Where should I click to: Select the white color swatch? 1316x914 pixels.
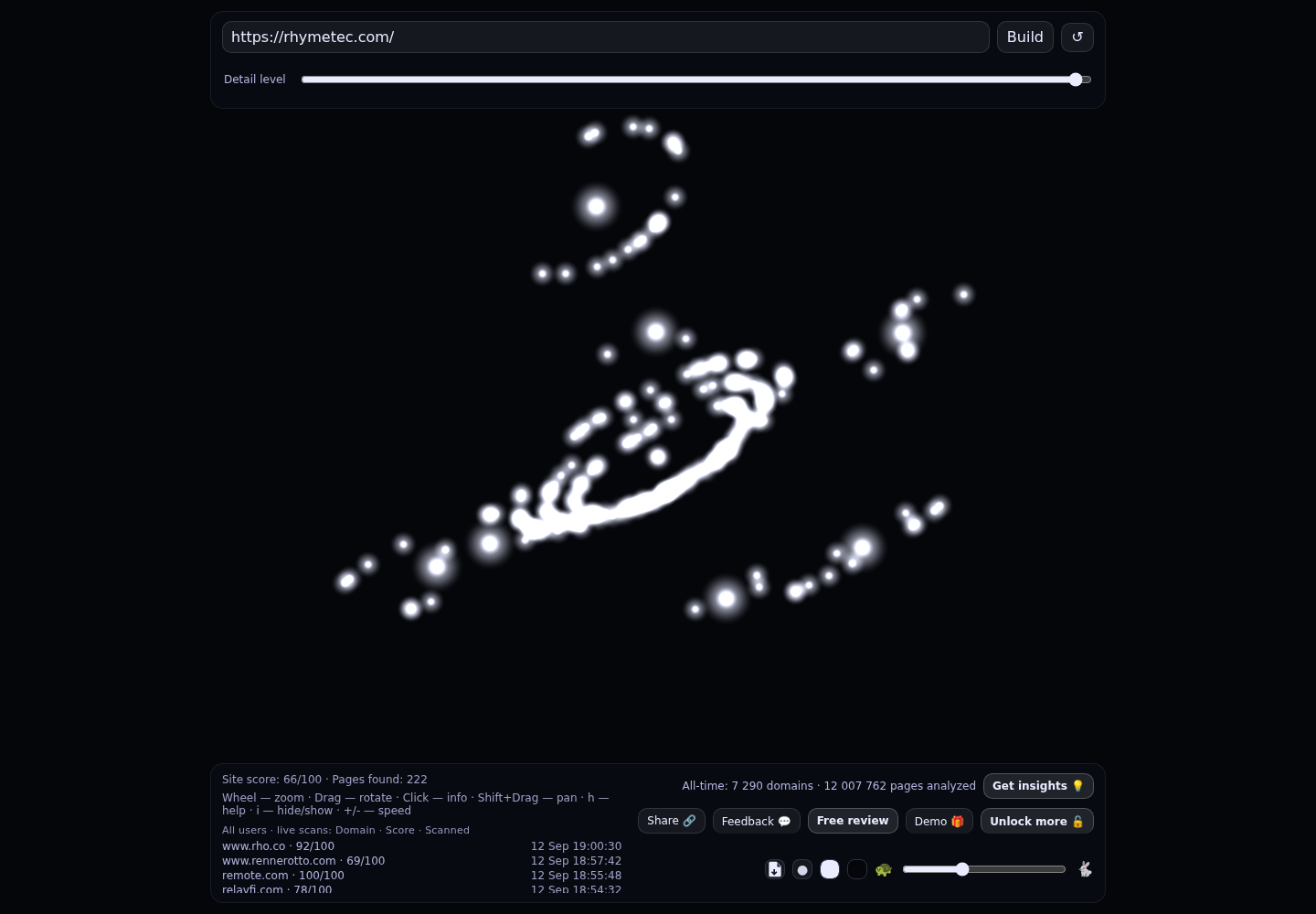830,869
